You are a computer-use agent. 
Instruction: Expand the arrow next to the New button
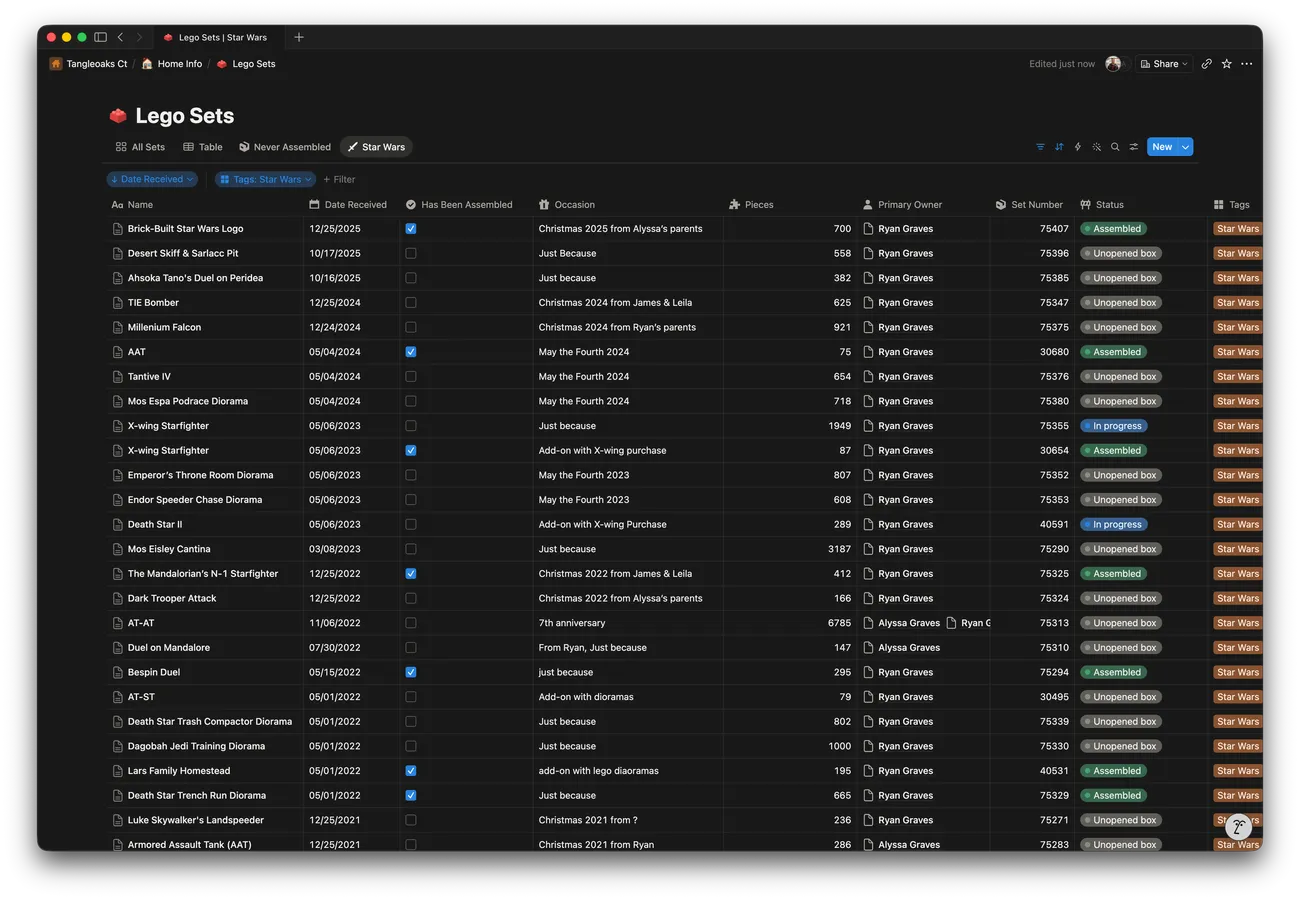click(x=1186, y=147)
